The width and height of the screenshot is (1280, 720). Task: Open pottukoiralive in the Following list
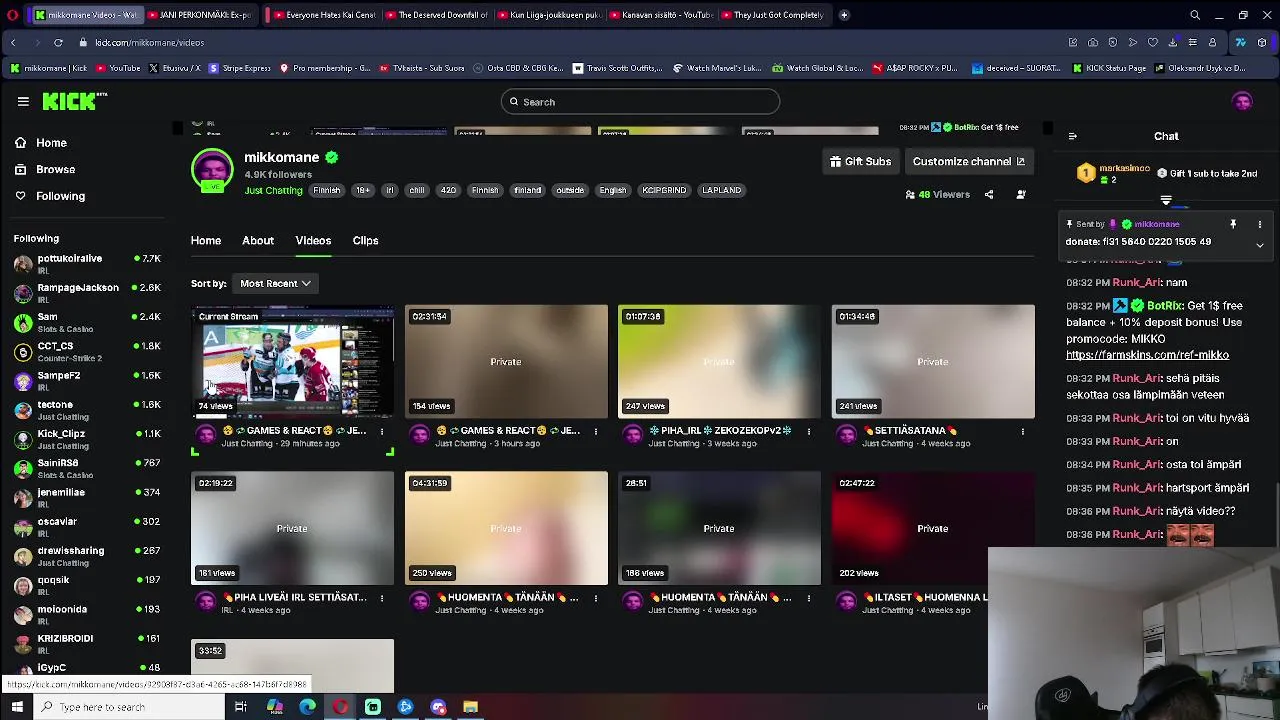coord(87,264)
